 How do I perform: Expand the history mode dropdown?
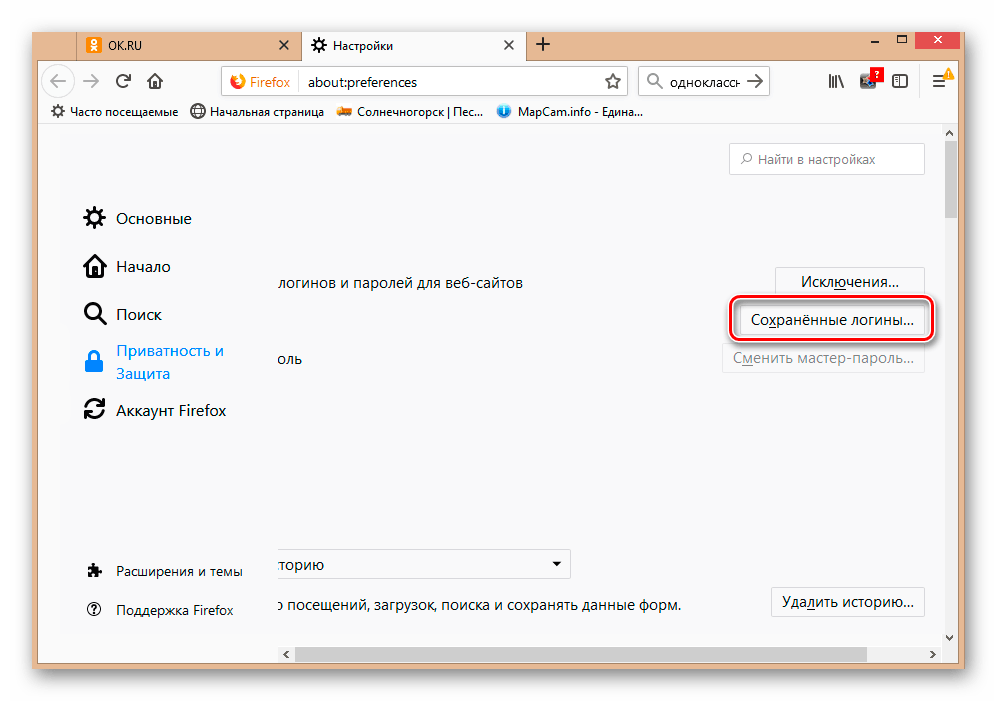[556, 565]
